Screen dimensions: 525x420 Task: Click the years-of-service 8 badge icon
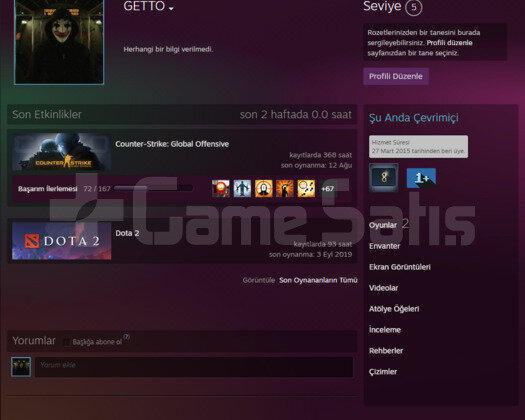(384, 178)
